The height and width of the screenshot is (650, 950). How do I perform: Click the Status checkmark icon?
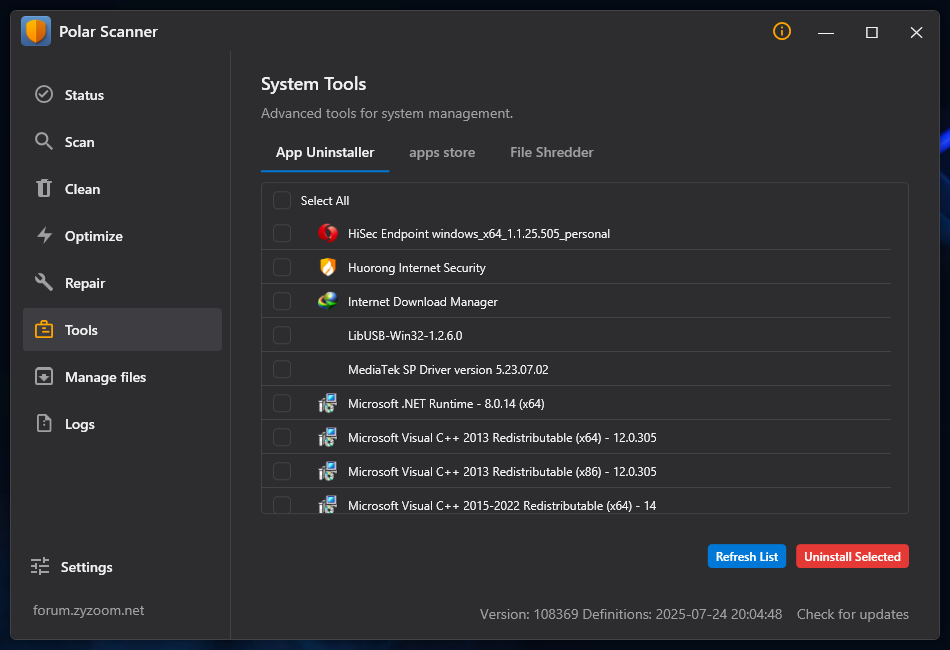pos(44,95)
